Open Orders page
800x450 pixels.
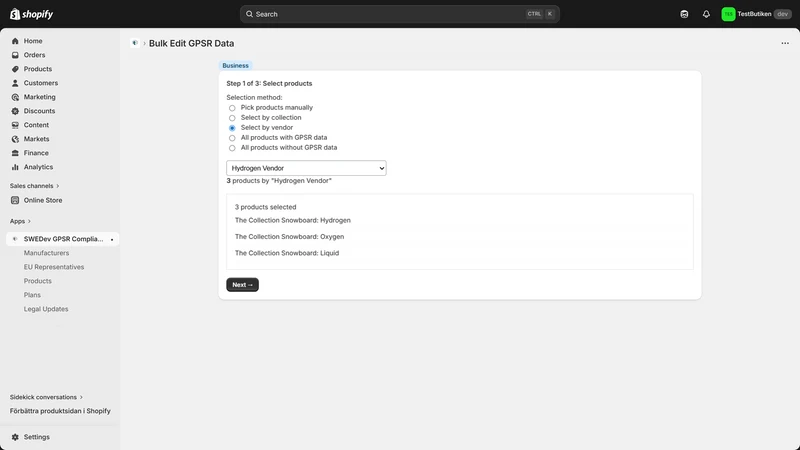point(34,55)
